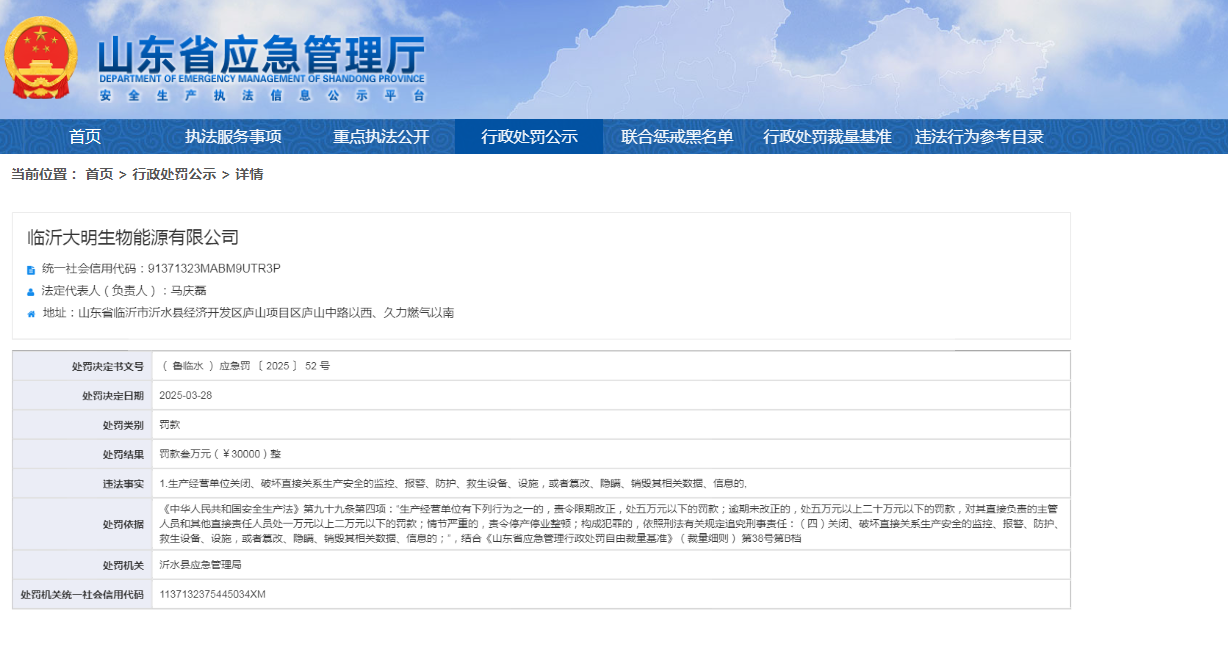Click the company name 临沂大明生物能源有限公司
The width and height of the screenshot is (1228, 662).
133,237
